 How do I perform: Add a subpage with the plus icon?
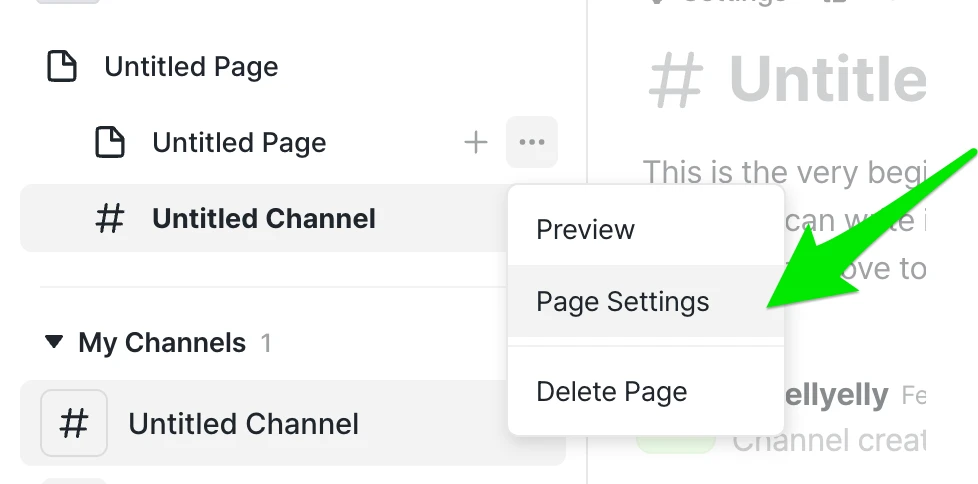tap(476, 143)
